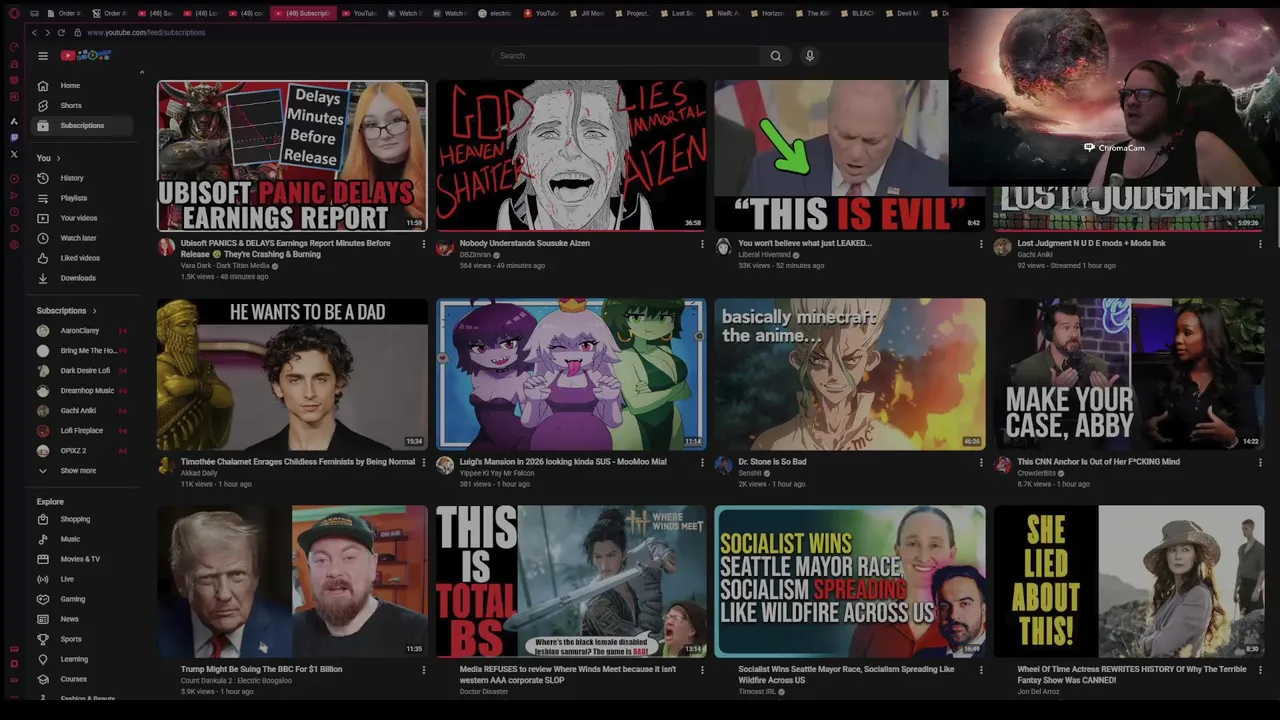This screenshot has width=1280, height=720.
Task: Open Watch later list
Action: 83,238
